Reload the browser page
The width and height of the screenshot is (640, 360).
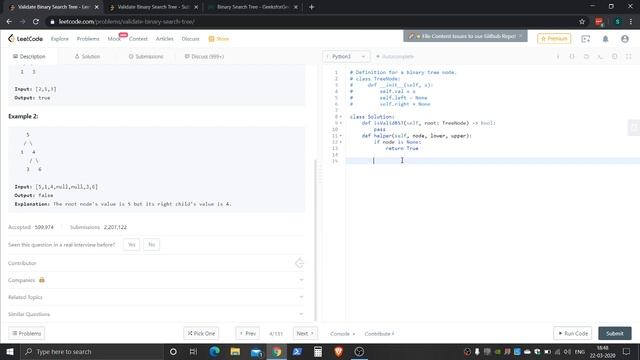click(36, 22)
